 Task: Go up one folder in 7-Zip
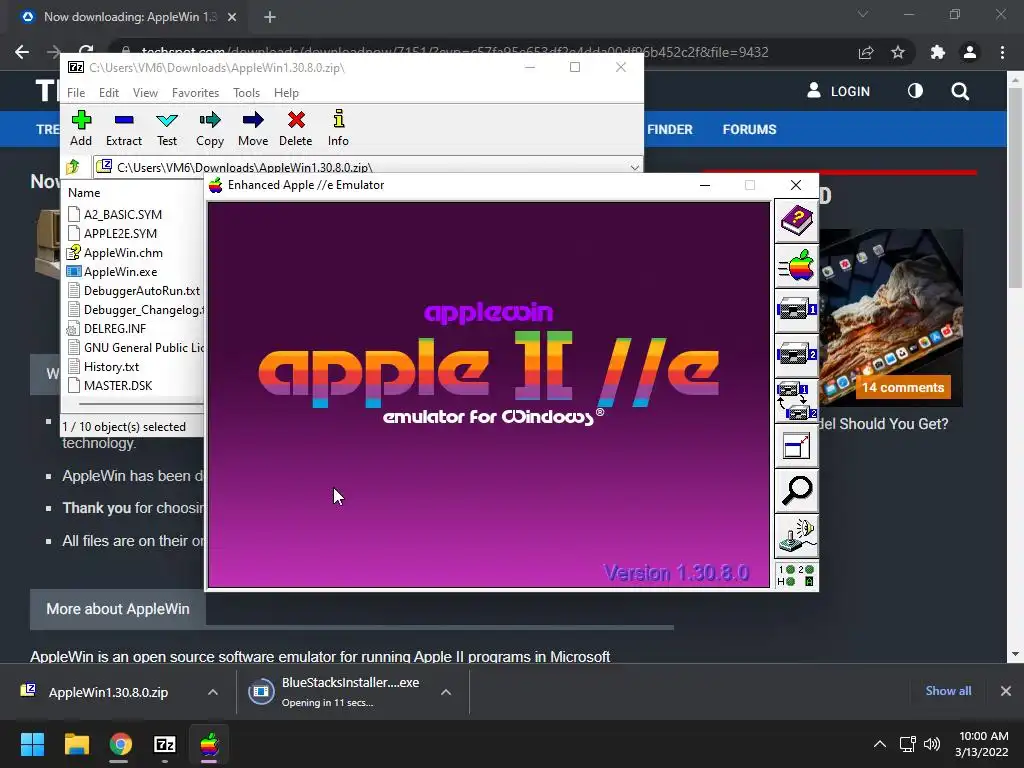coord(73,167)
